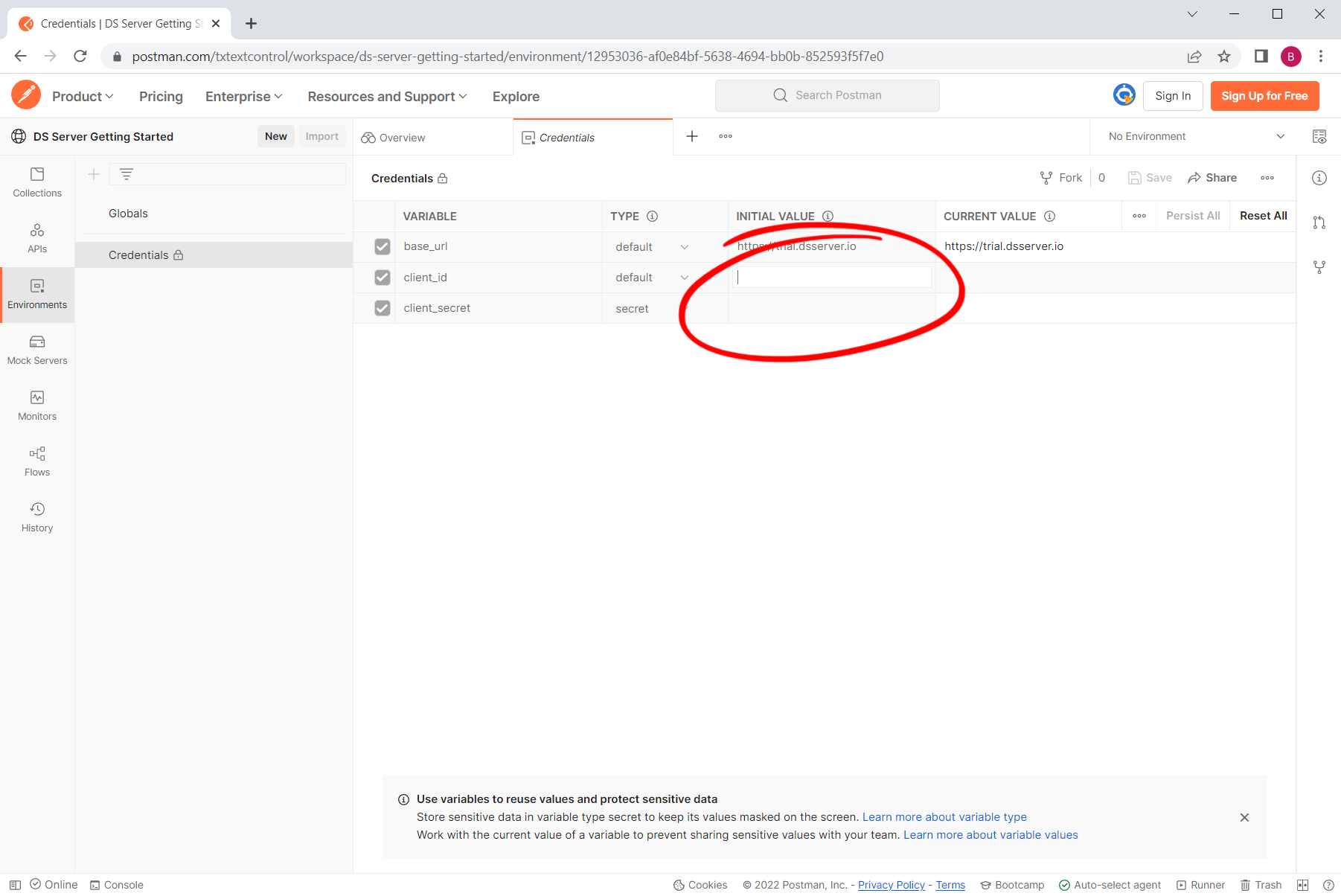Open the APIs sidebar section

tap(37, 238)
